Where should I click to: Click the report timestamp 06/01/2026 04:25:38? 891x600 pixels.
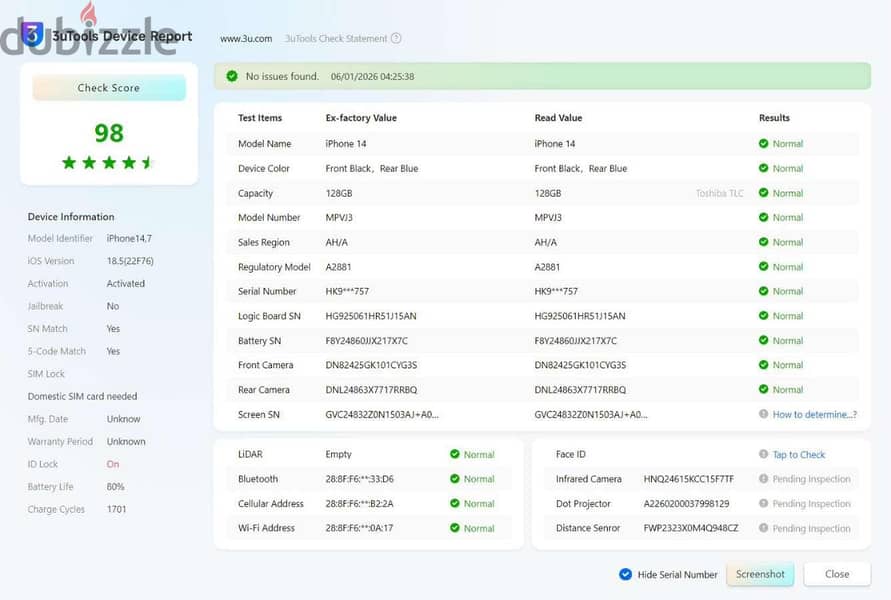[x=372, y=76]
